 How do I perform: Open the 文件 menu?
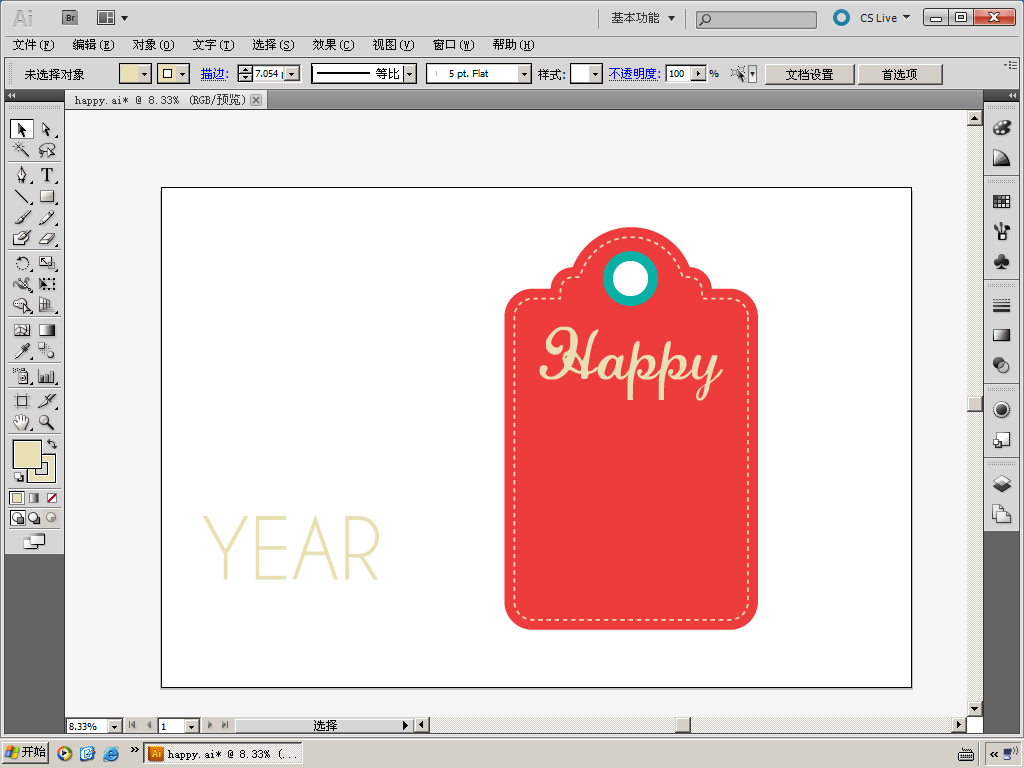[x=33, y=45]
